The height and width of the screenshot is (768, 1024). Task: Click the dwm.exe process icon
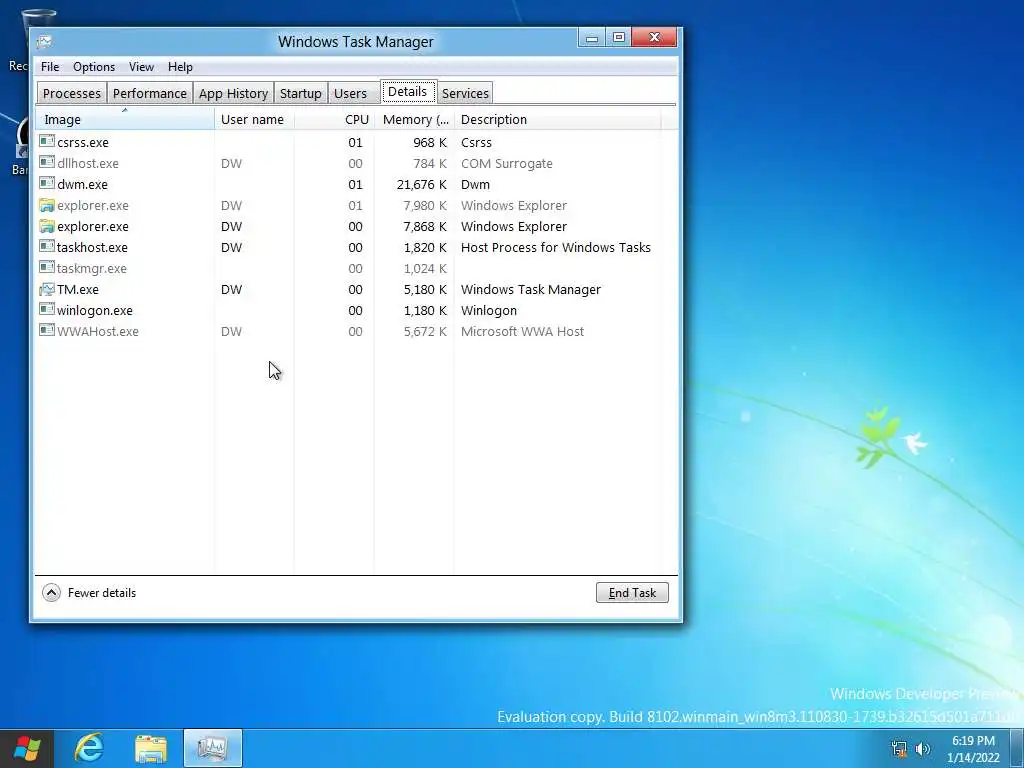(47, 183)
